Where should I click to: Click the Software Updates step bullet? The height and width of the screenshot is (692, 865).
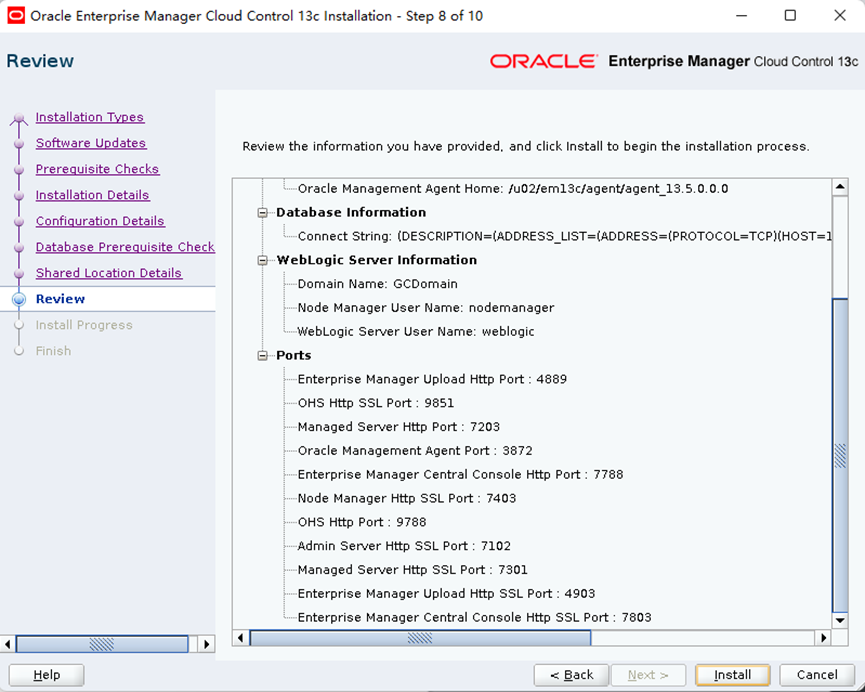point(19,143)
